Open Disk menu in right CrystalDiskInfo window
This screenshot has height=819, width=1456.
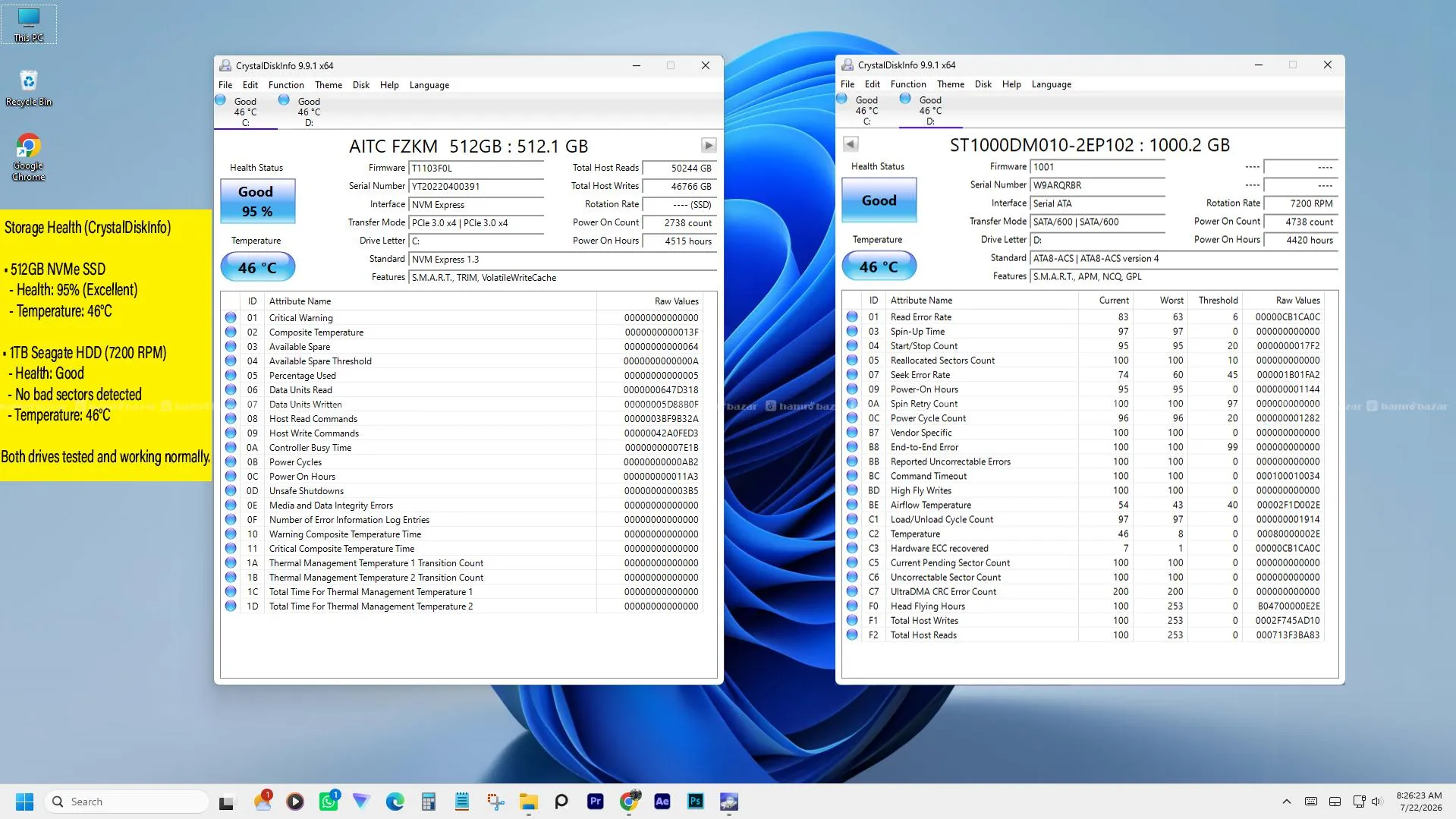coord(983,84)
